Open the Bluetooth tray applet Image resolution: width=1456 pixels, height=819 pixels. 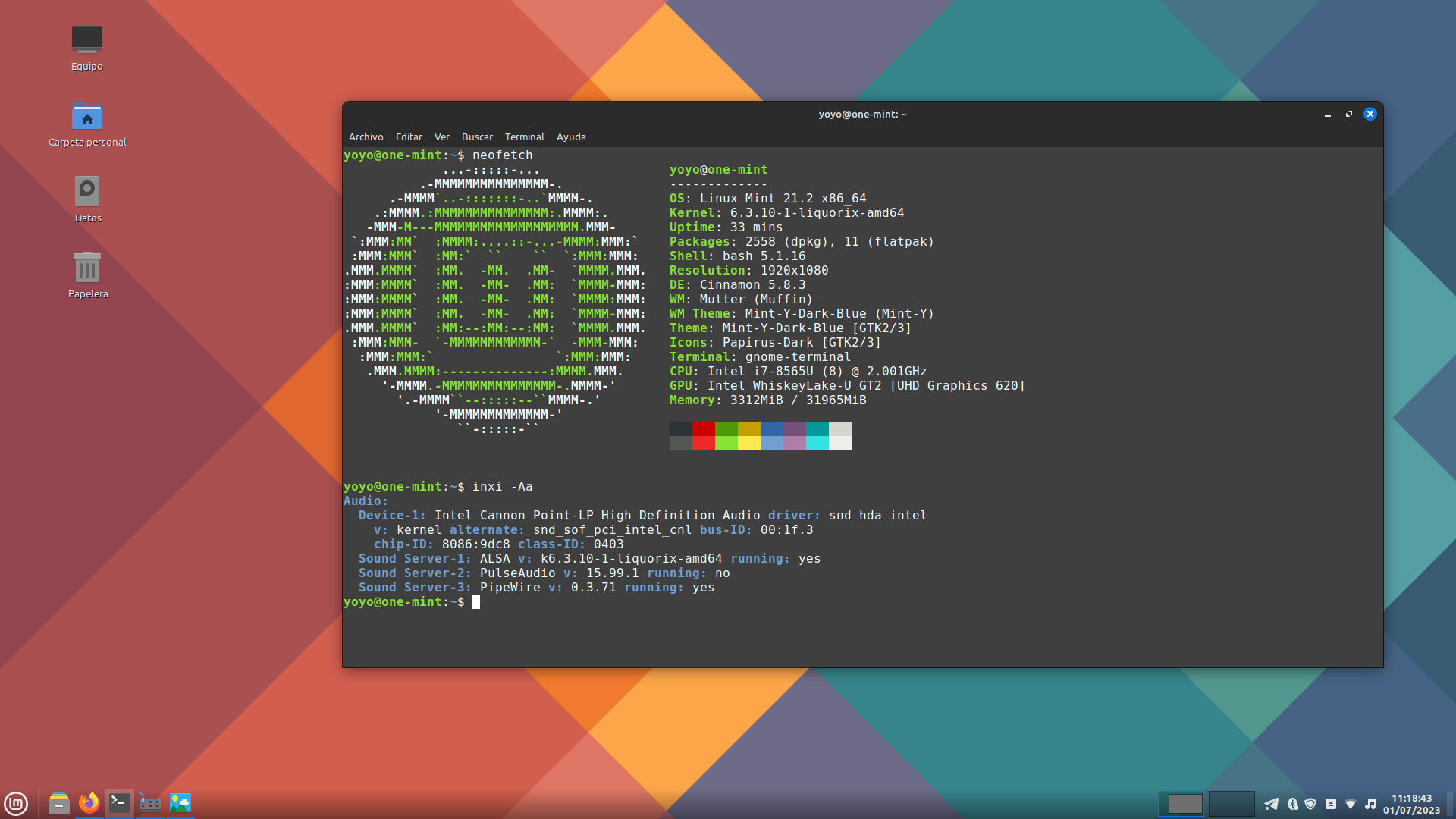[1292, 804]
